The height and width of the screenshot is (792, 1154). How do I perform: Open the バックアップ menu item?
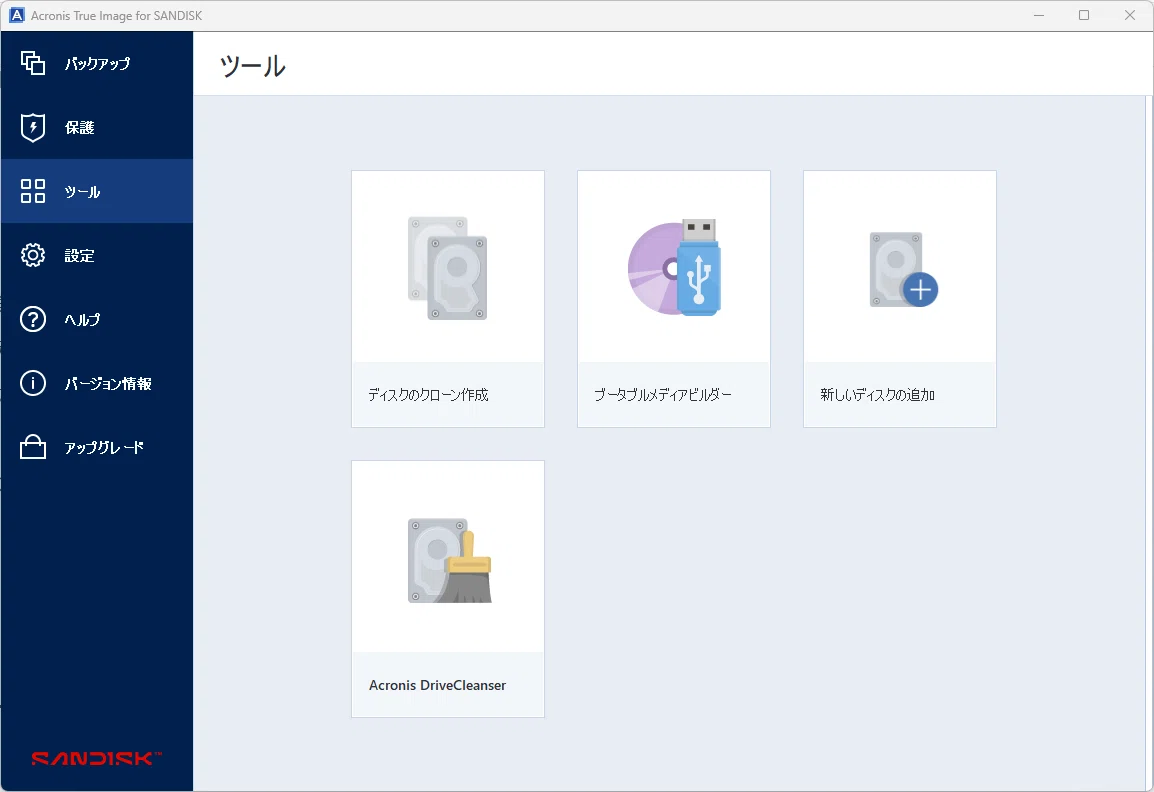97,63
